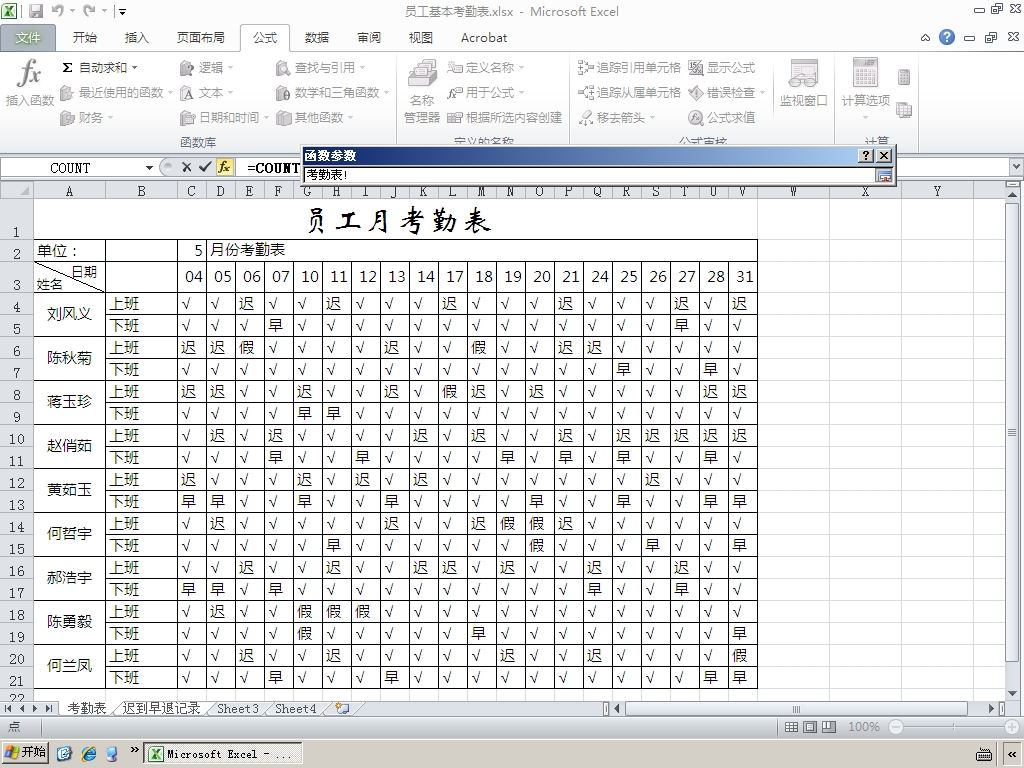The height and width of the screenshot is (768, 1024).
Task: Expand the Customize Quick Access Toolbar dropdown
Action: pyautogui.click(x=123, y=12)
